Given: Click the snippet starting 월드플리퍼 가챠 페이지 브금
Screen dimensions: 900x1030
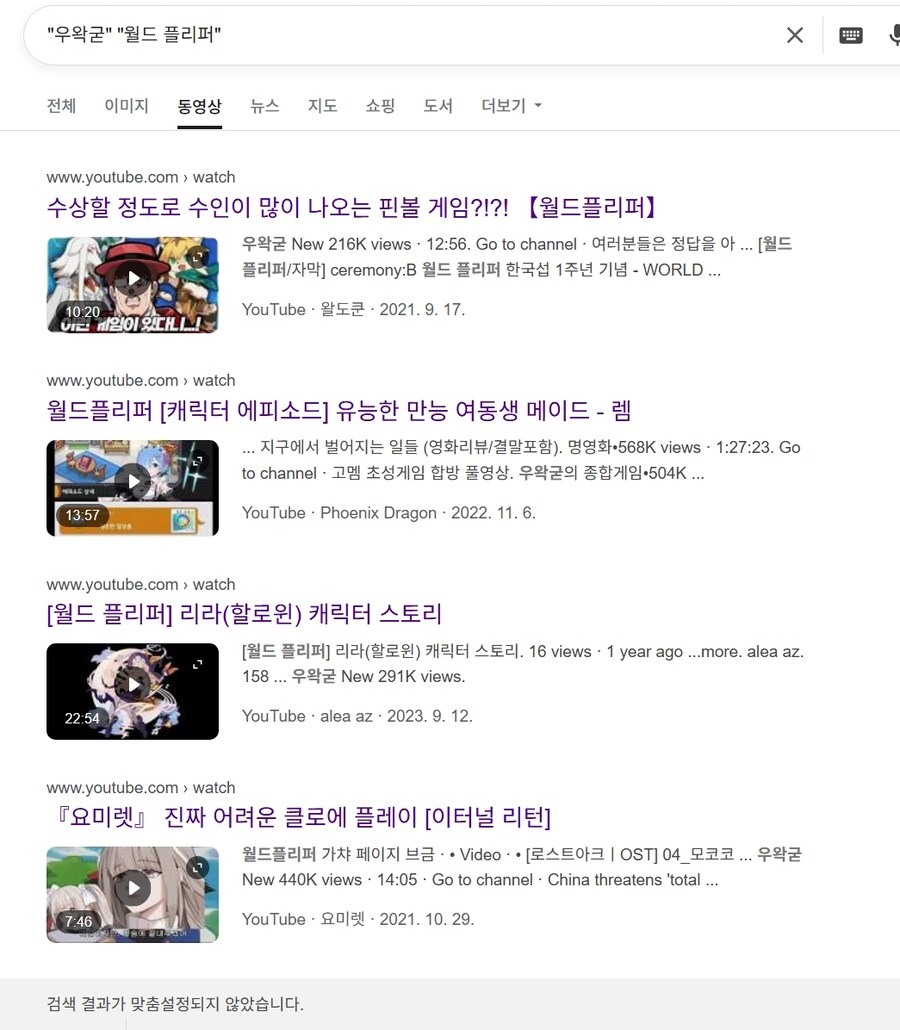Looking at the screenshot, I should [522, 866].
